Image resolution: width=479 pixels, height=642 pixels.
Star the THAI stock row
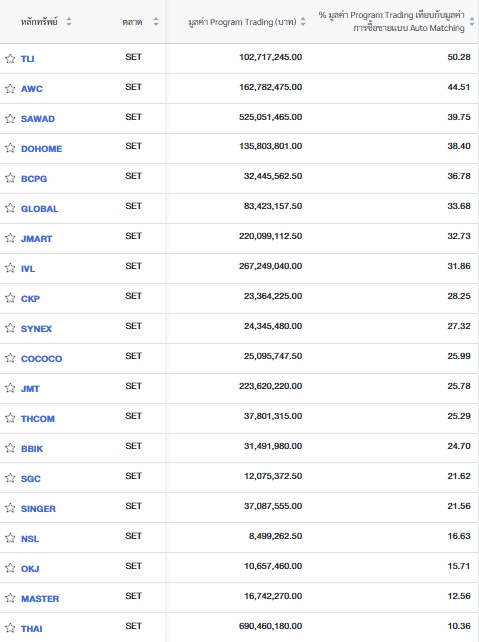tap(10, 628)
